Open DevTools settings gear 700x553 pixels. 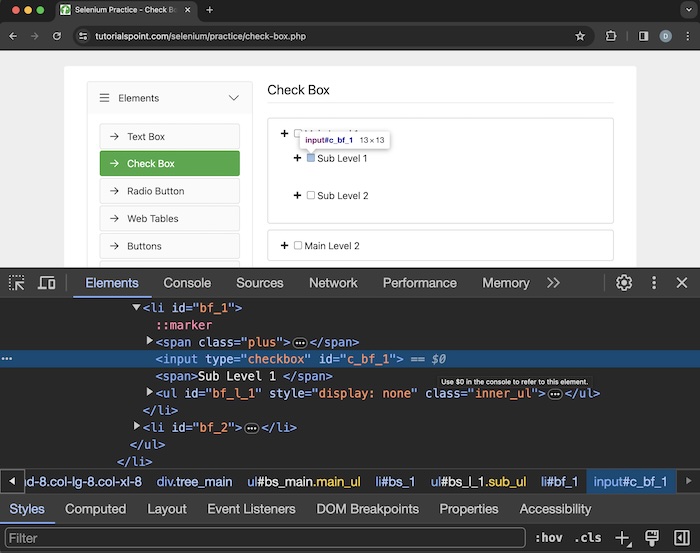(624, 283)
